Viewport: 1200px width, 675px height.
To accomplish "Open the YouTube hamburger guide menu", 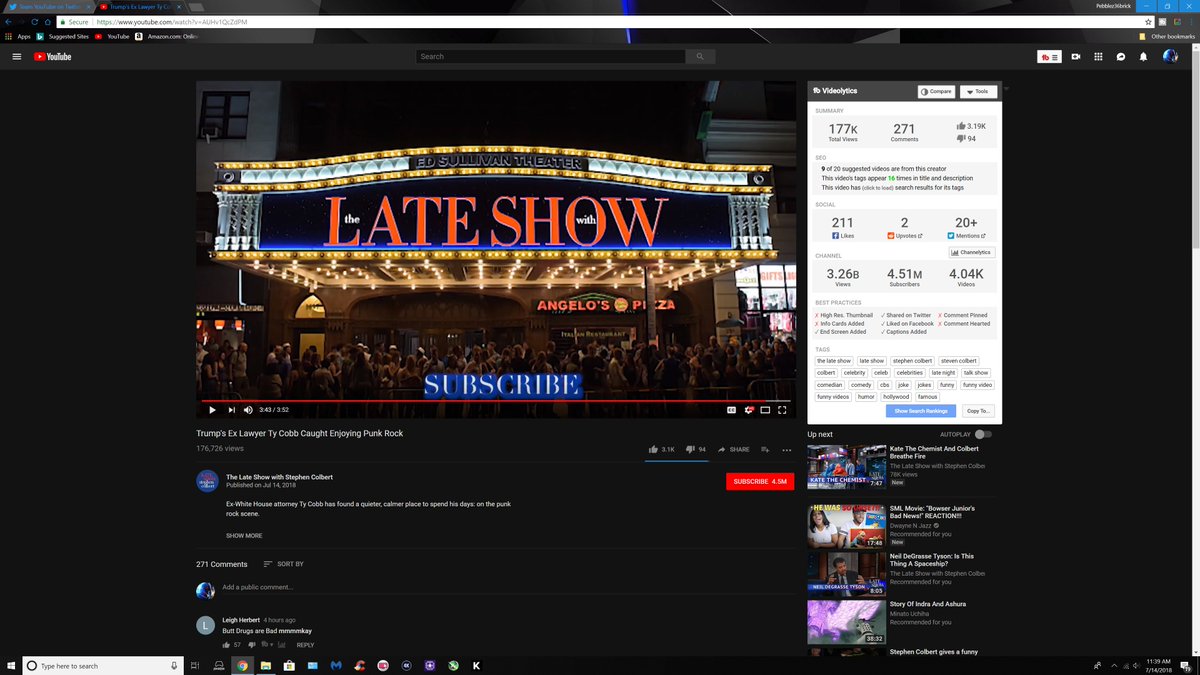I will (x=16, y=56).
